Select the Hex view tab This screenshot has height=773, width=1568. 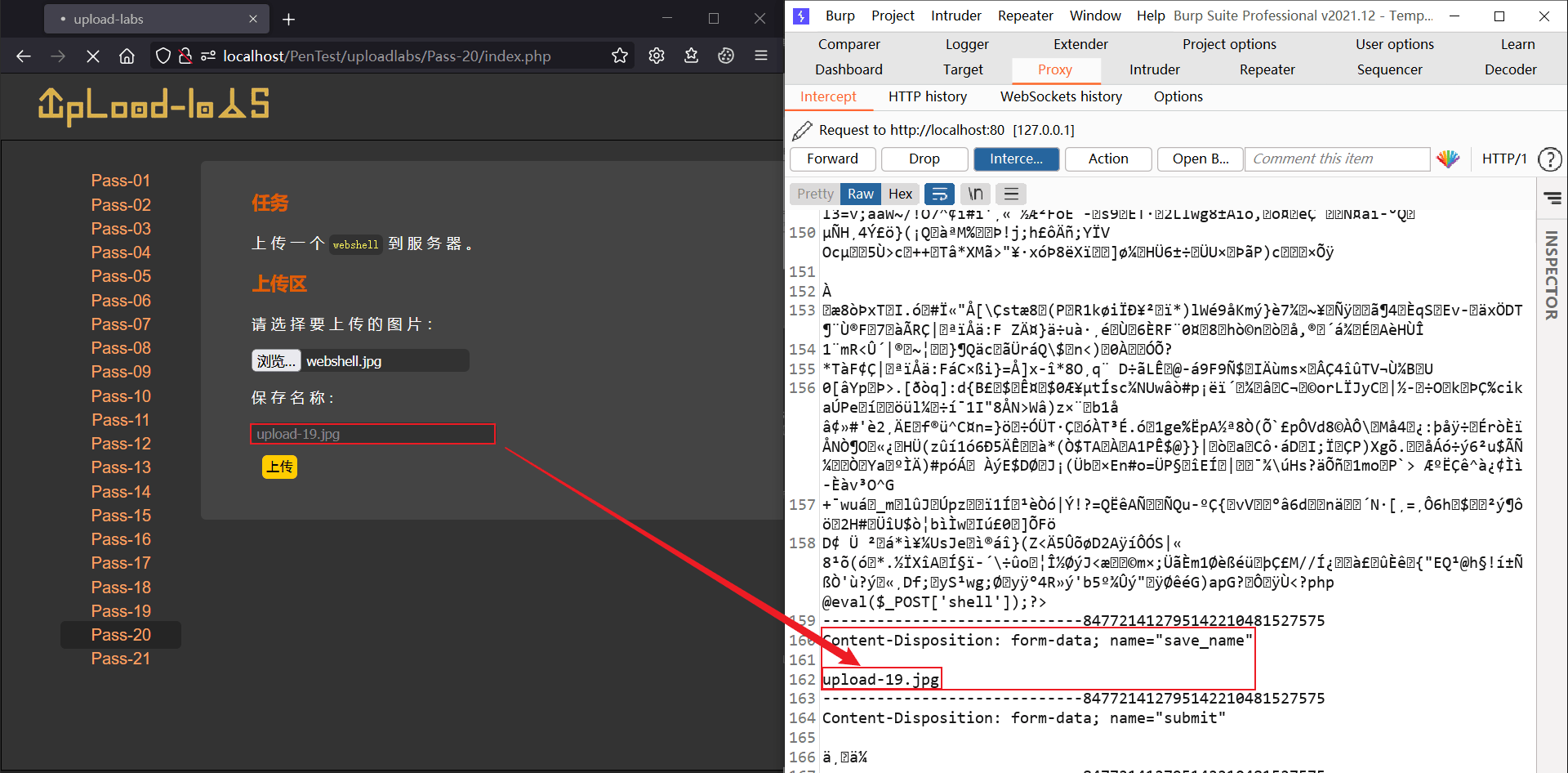click(x=900, y=194)
